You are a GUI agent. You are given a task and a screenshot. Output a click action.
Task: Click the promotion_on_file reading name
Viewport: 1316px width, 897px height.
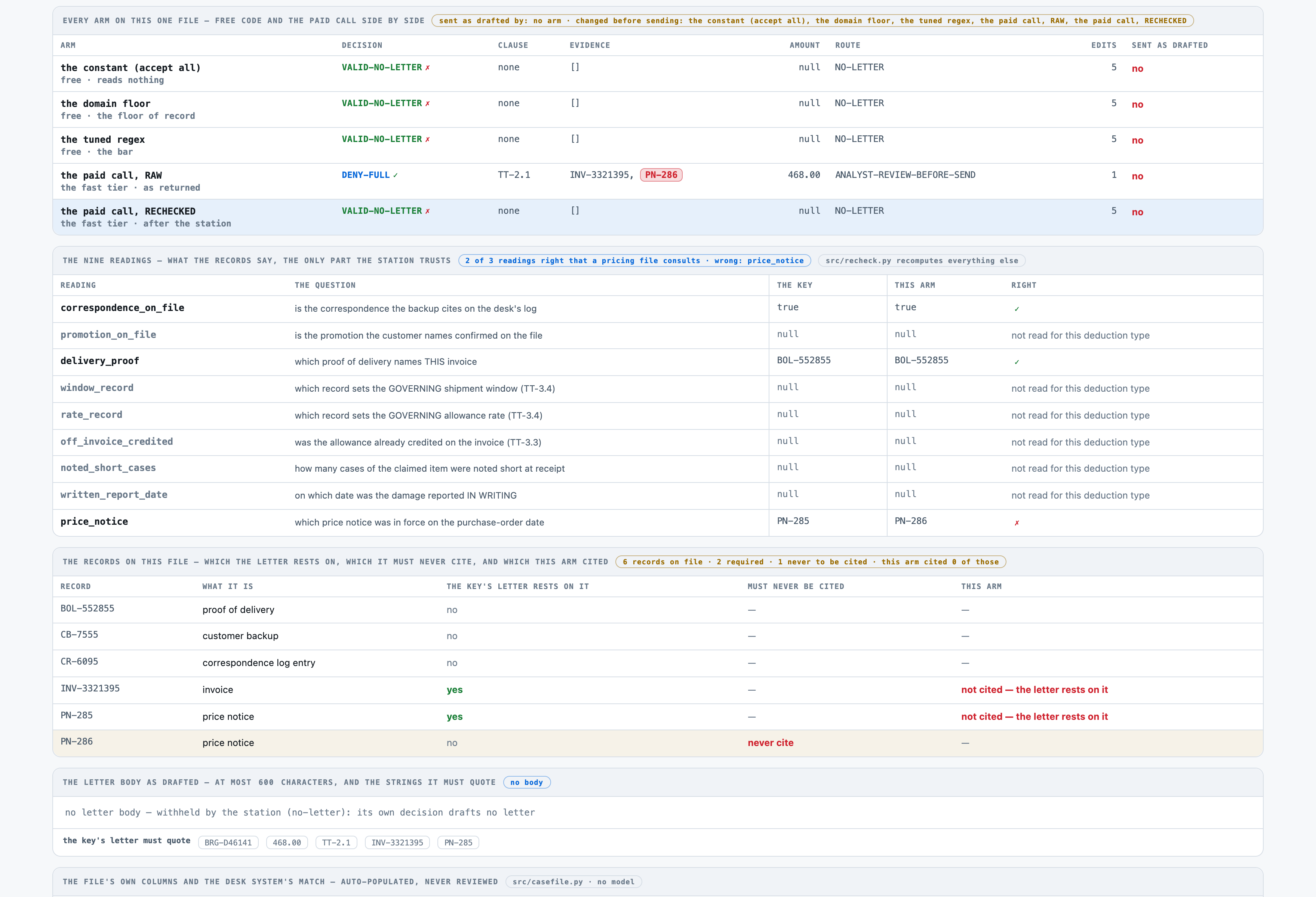pyautogui.click(x=108, y=335)
